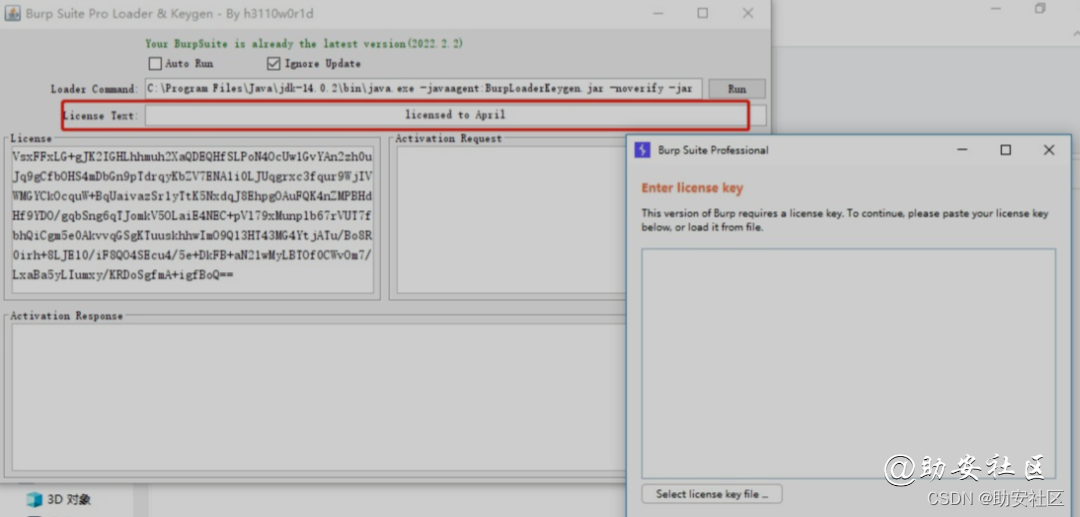Screen dimensions: 1080x517
Task: Select the 3D 对象 item in sidebar
Action: pos(59,499)
